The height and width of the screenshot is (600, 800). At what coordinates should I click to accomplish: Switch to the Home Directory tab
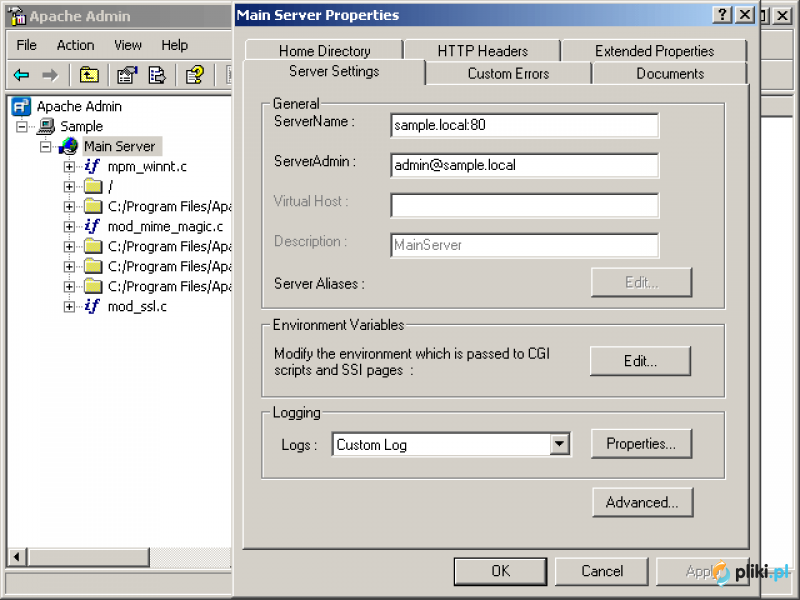click(324, 51)
